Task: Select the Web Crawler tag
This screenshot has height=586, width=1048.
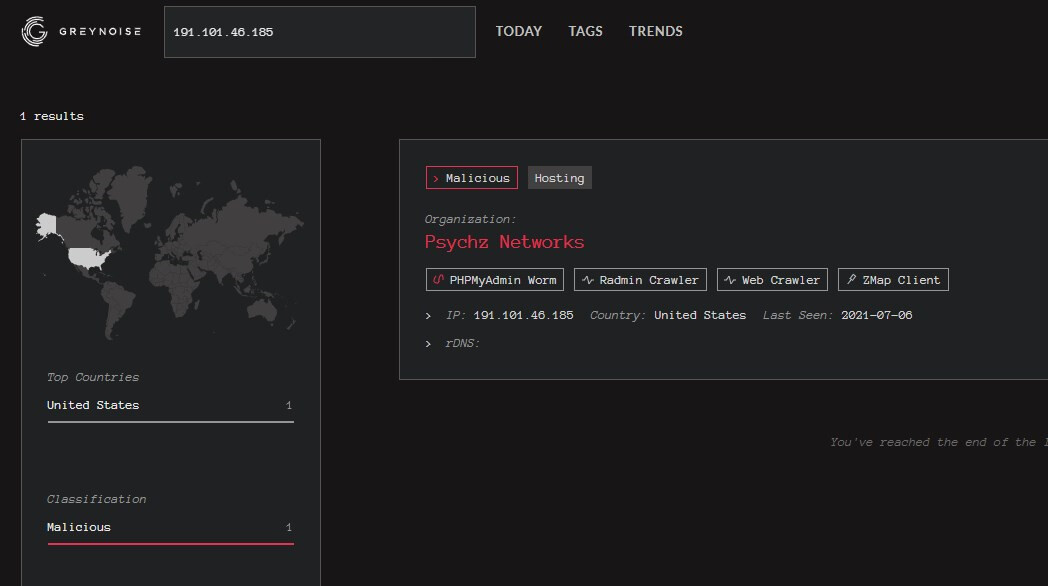Action: [773, 280]
